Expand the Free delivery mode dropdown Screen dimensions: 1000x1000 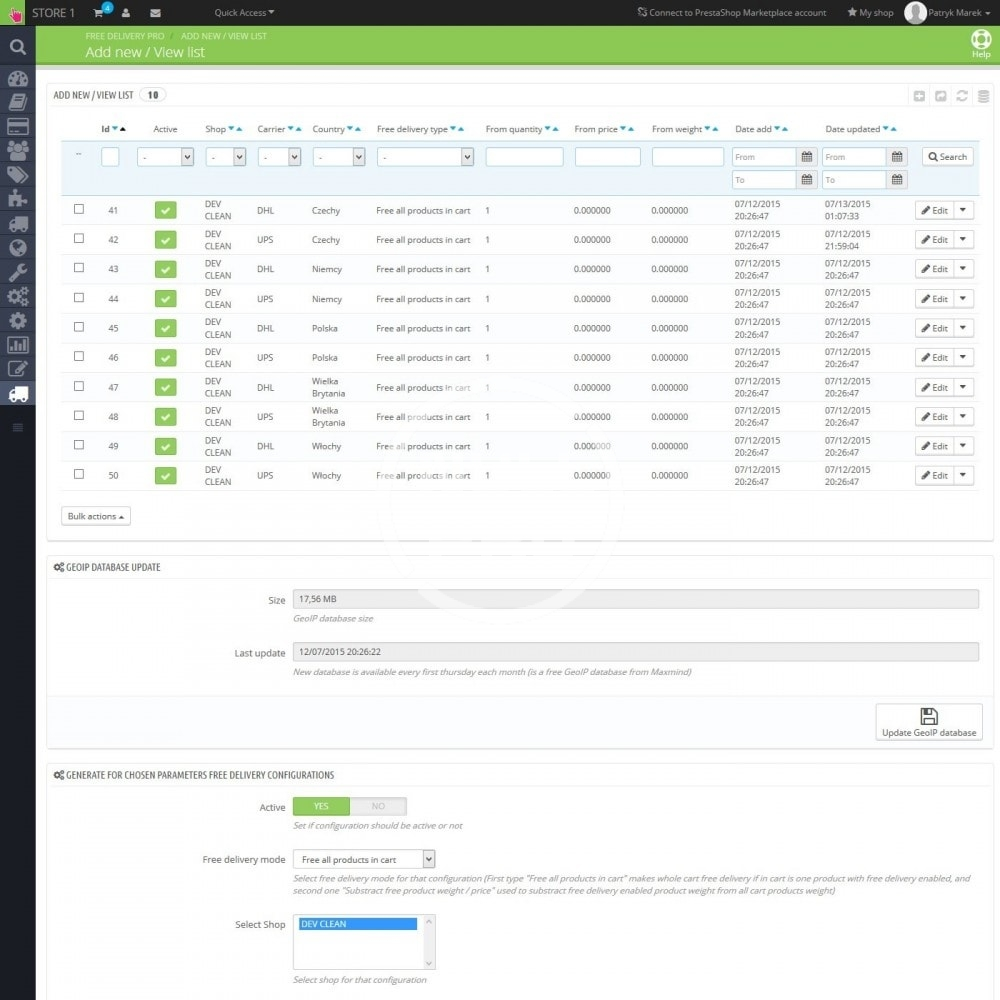pyautogui.click(x=364, y=859)
